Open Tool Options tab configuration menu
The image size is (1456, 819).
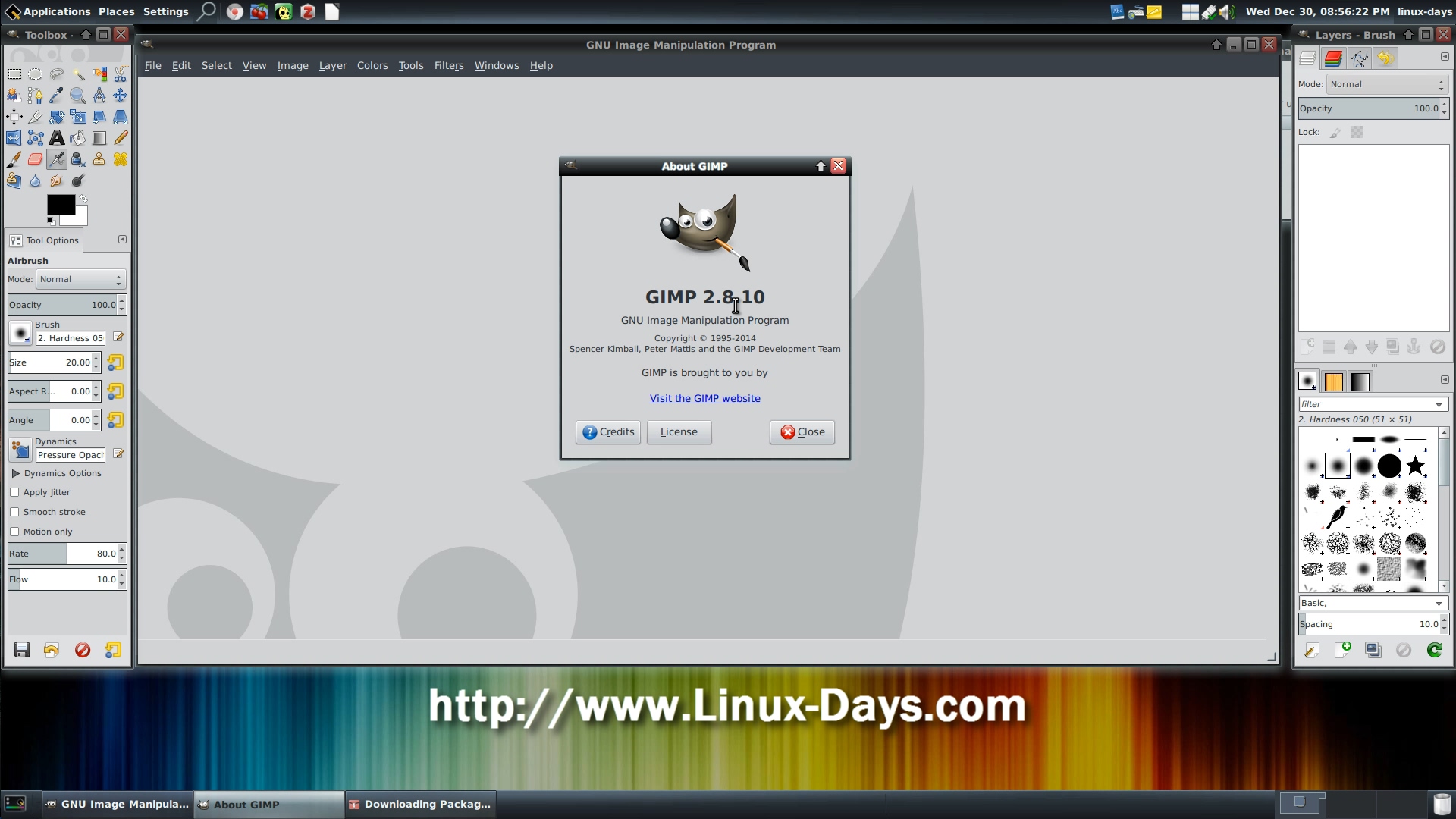click(122, 240)
